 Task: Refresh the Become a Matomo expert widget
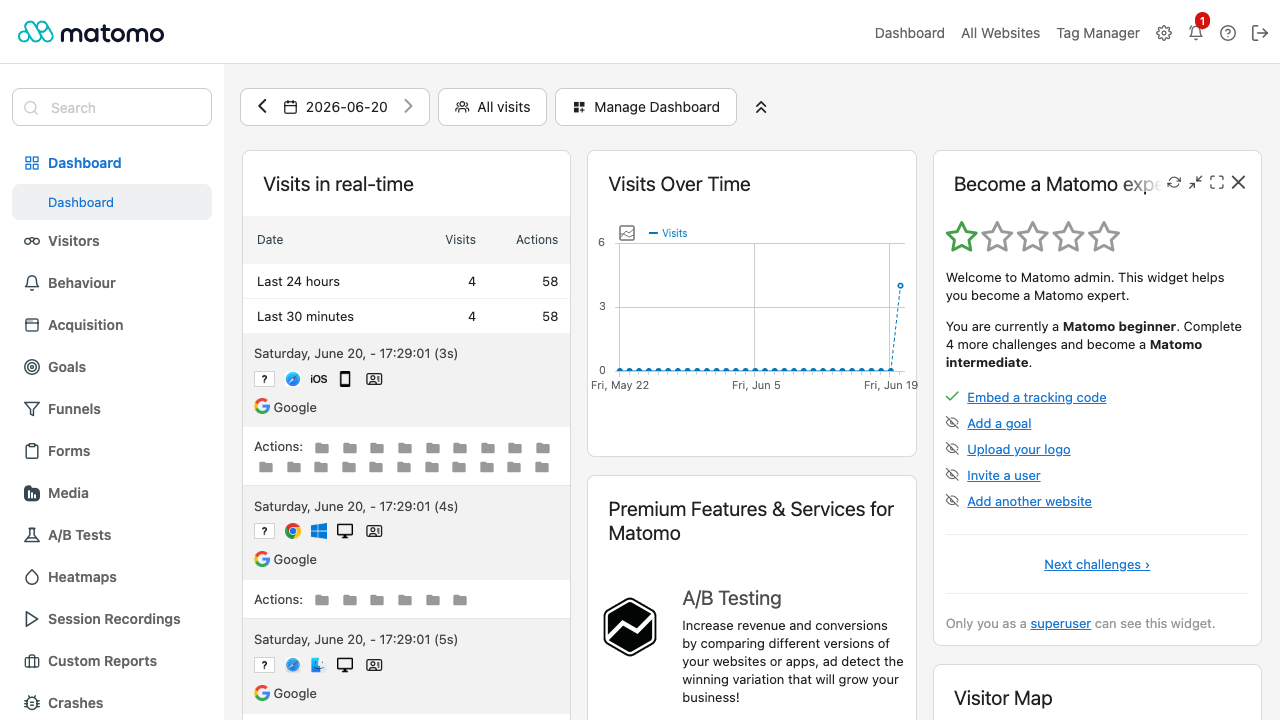[1174, 182]
